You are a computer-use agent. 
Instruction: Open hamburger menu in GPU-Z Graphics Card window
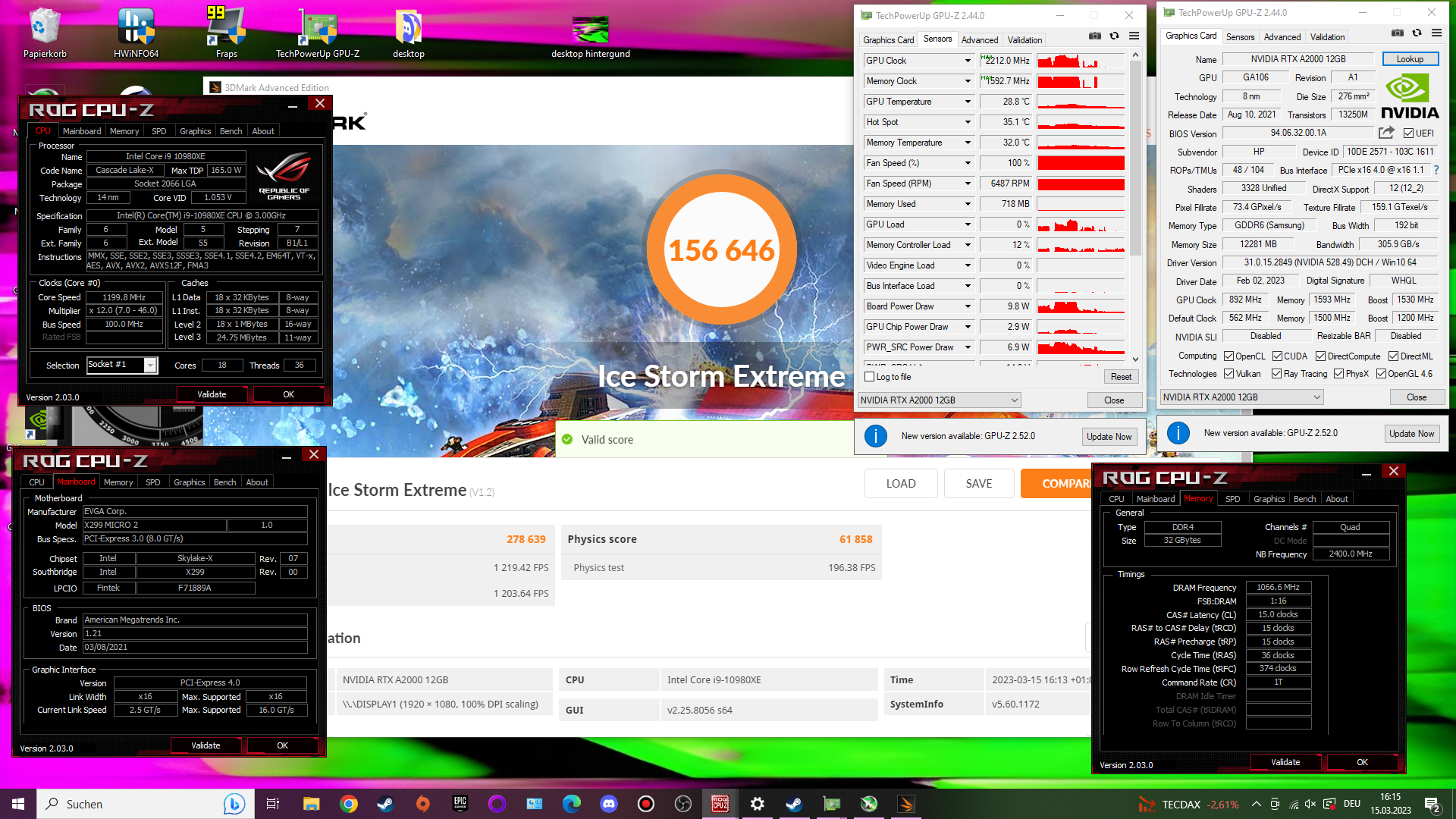click(x=1436, y=33)
